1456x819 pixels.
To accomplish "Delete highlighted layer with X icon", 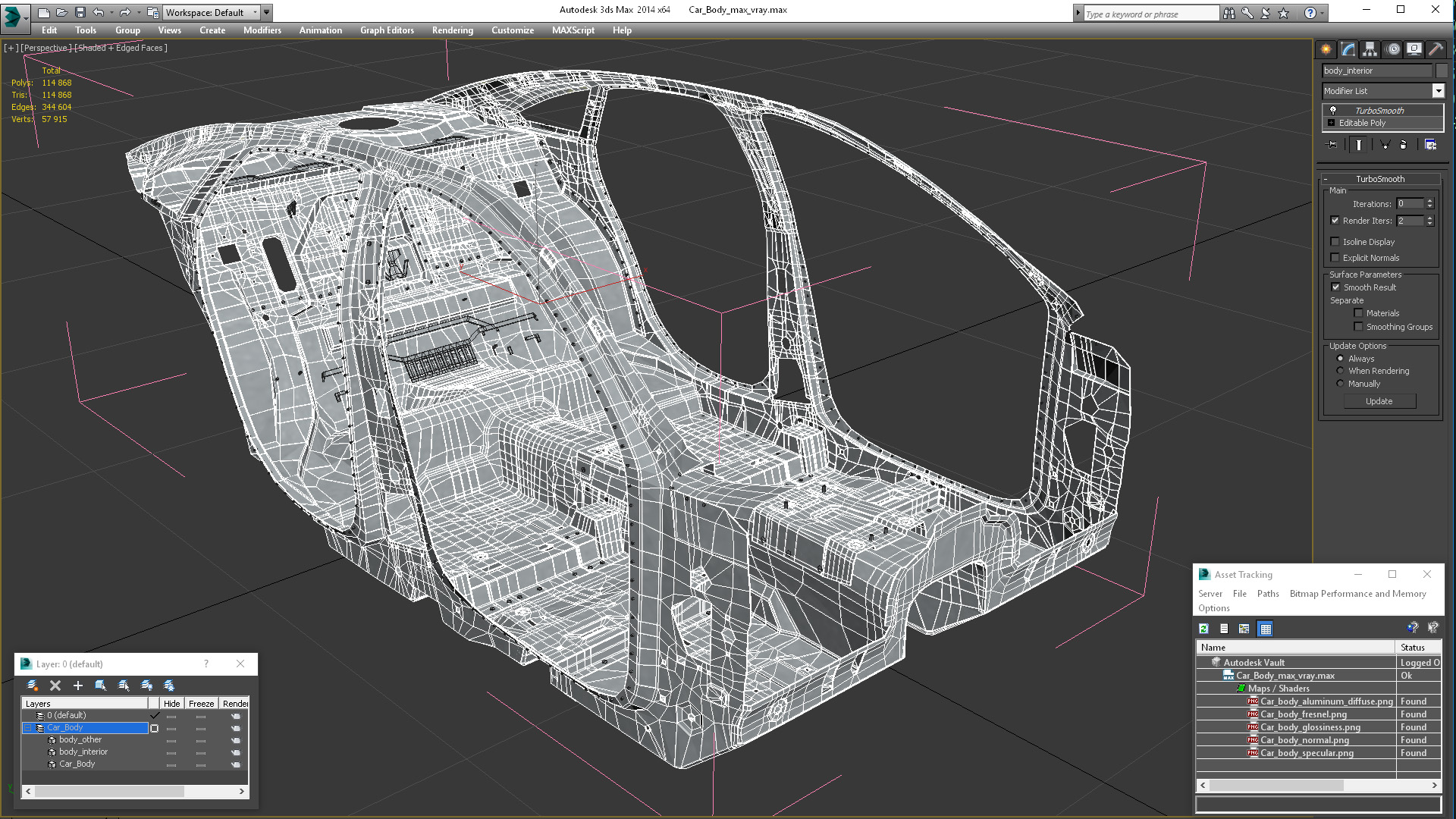I will 55,686.
